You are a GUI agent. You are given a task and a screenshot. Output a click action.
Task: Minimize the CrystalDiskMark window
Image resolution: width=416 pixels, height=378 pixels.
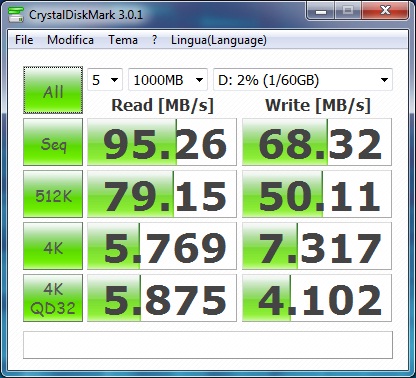pos(321,11)
